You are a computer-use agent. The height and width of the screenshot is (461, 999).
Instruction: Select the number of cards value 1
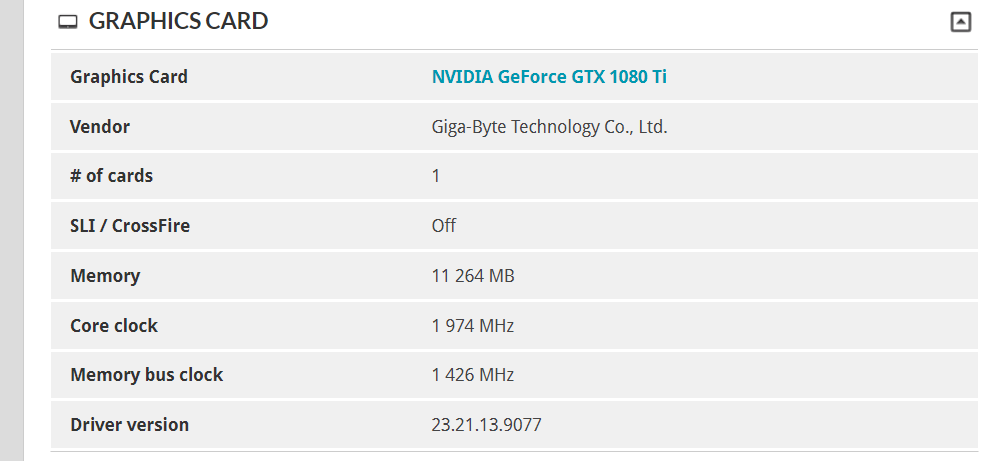point(436,176)
